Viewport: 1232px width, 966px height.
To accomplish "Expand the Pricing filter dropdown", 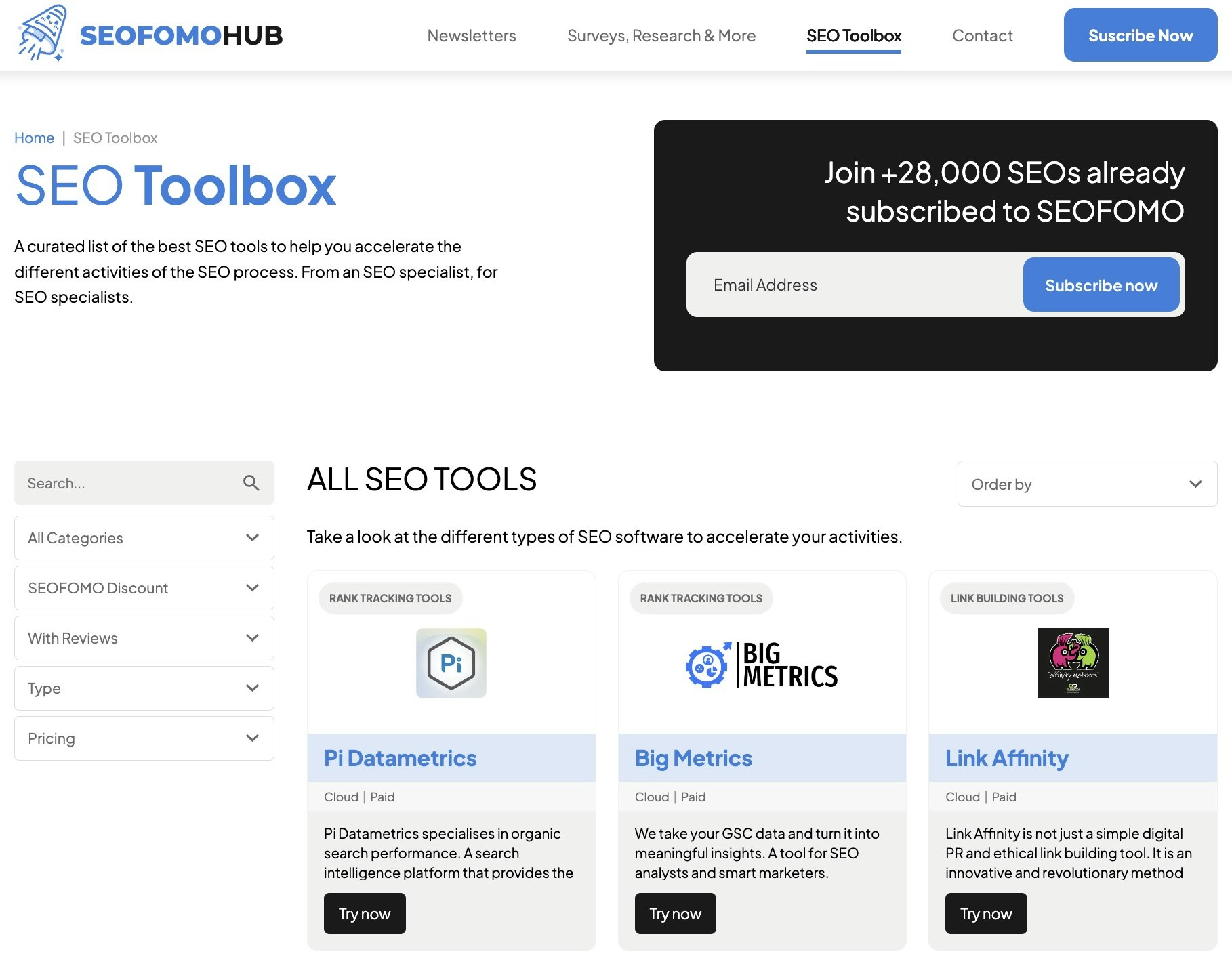I will click(x=144, y=738).
